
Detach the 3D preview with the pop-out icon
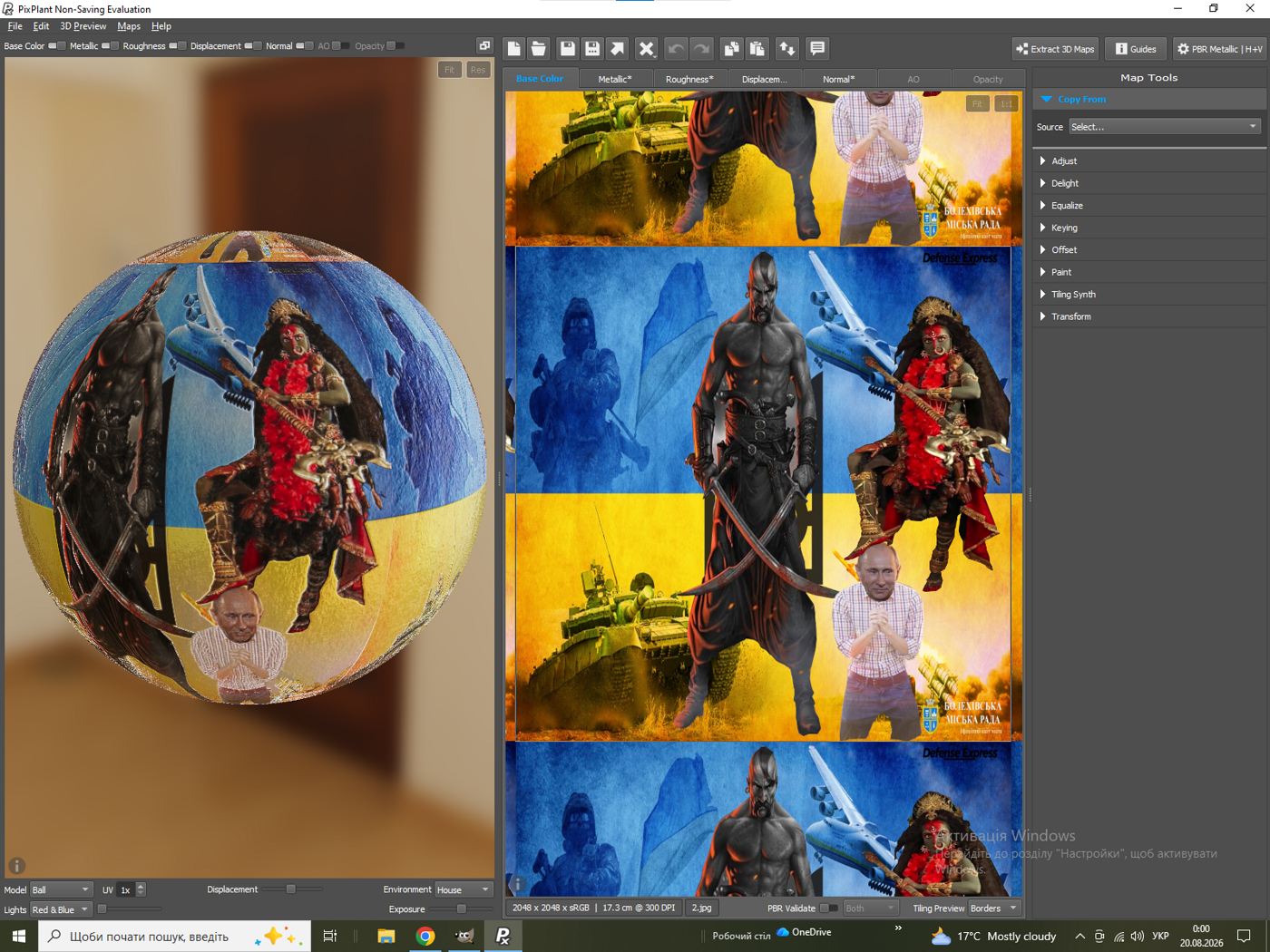484,45
